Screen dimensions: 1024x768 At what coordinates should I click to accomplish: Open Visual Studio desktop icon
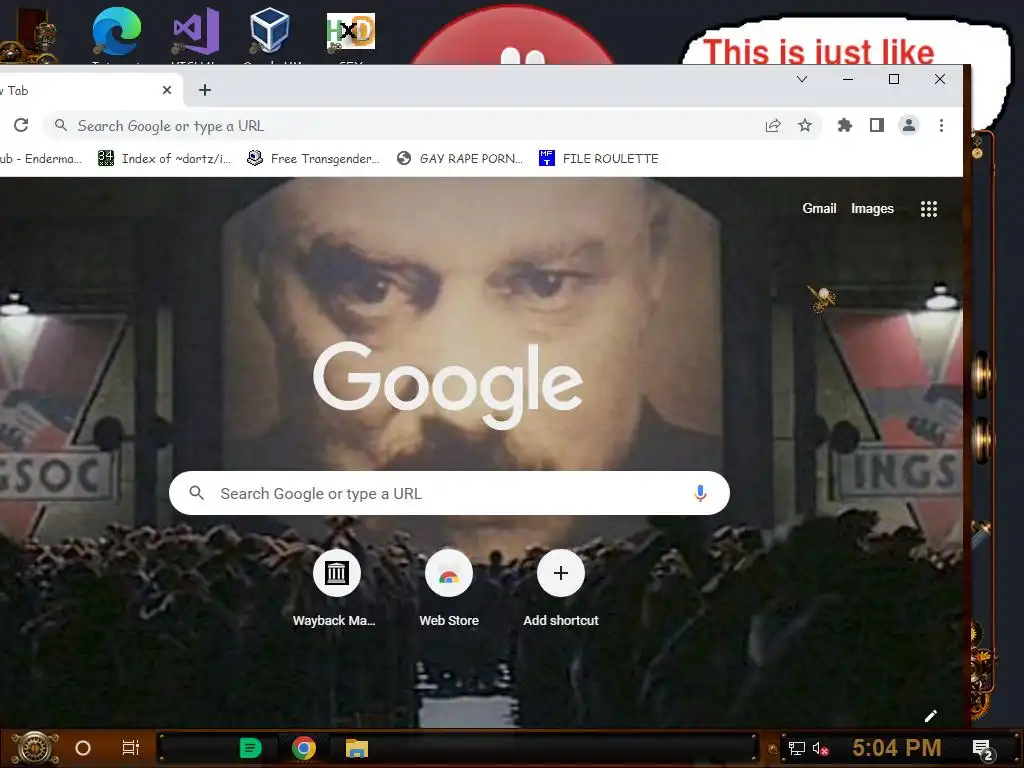pyautogui.click(x=195, y=31)
